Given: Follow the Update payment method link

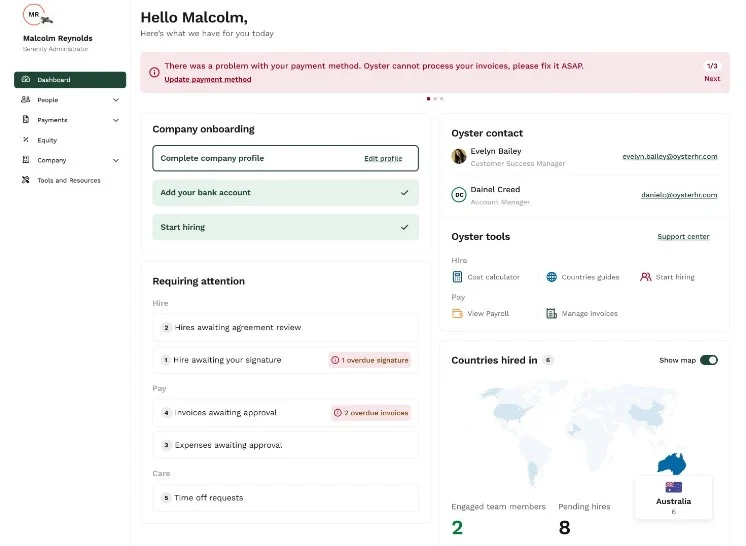Looking at the screenshot, I should (208, 79).
